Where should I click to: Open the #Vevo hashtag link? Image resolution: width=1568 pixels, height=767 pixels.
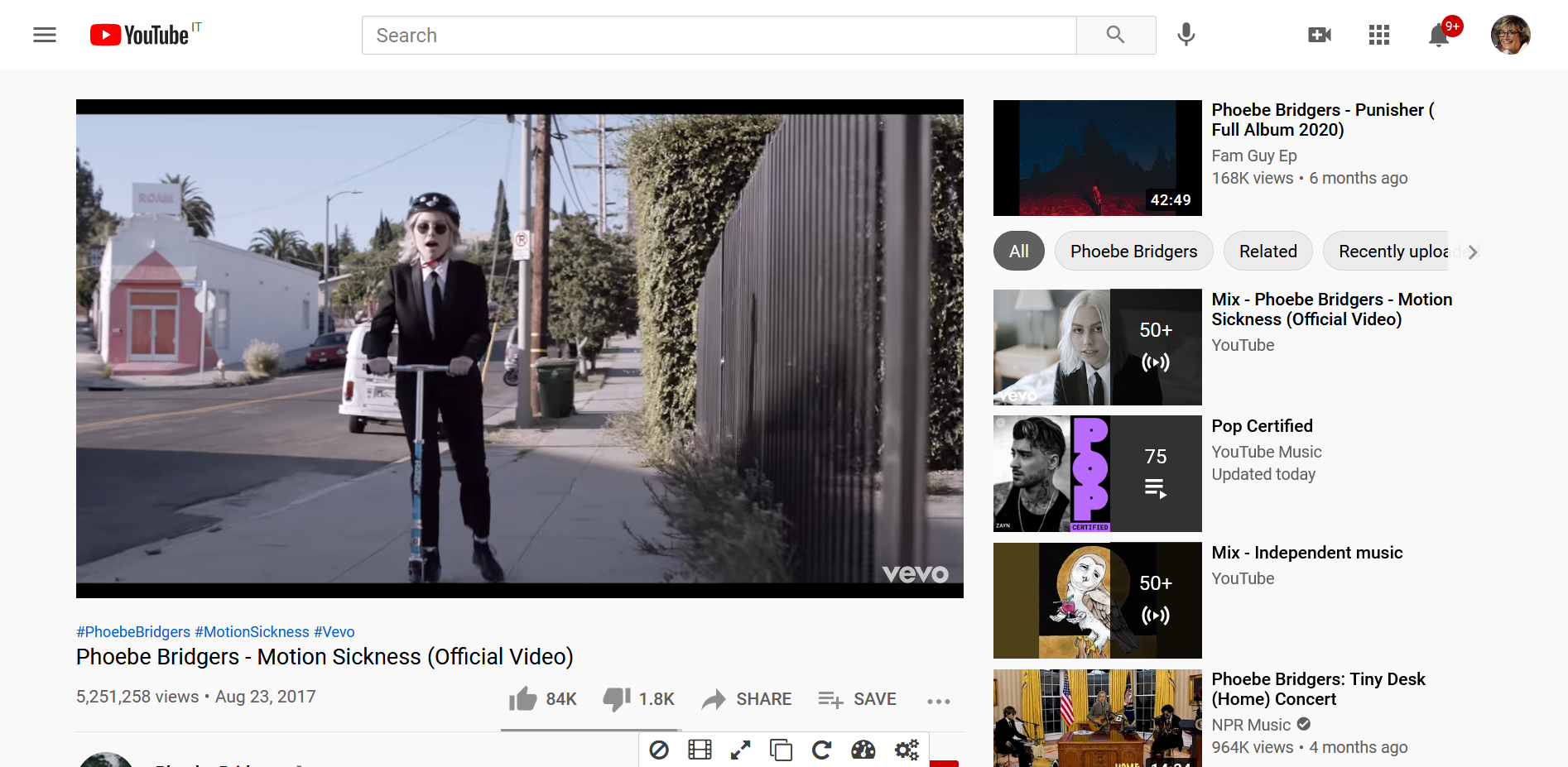[334, 632]
